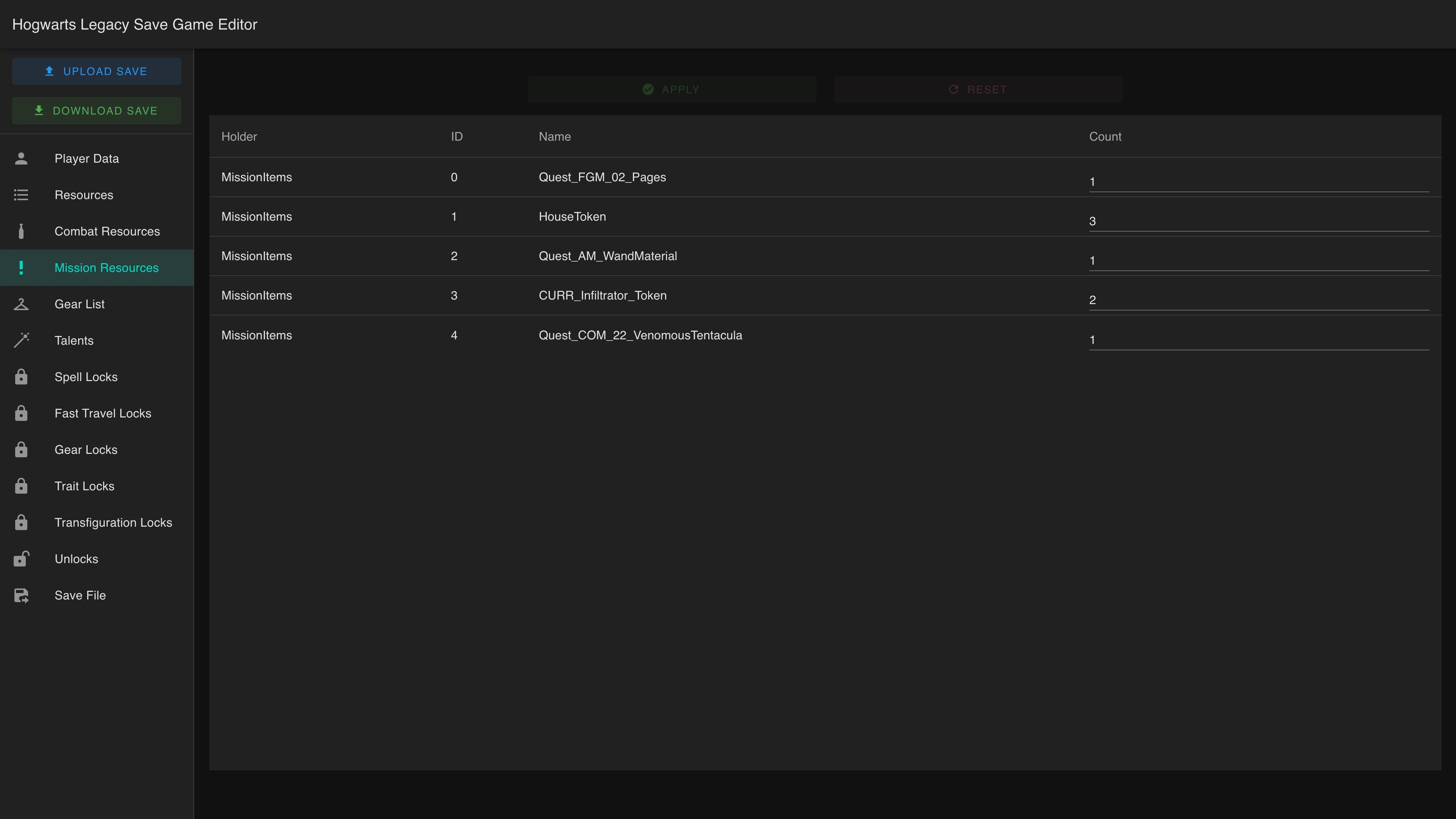Select the Quest_FGM_02_Pages name cell
This screenshot has height=819, width=1456.
click(x=602, y=177)
